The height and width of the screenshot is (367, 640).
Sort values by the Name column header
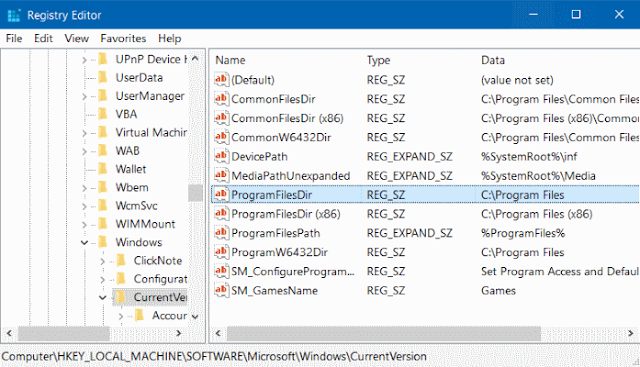pos(287,60)
